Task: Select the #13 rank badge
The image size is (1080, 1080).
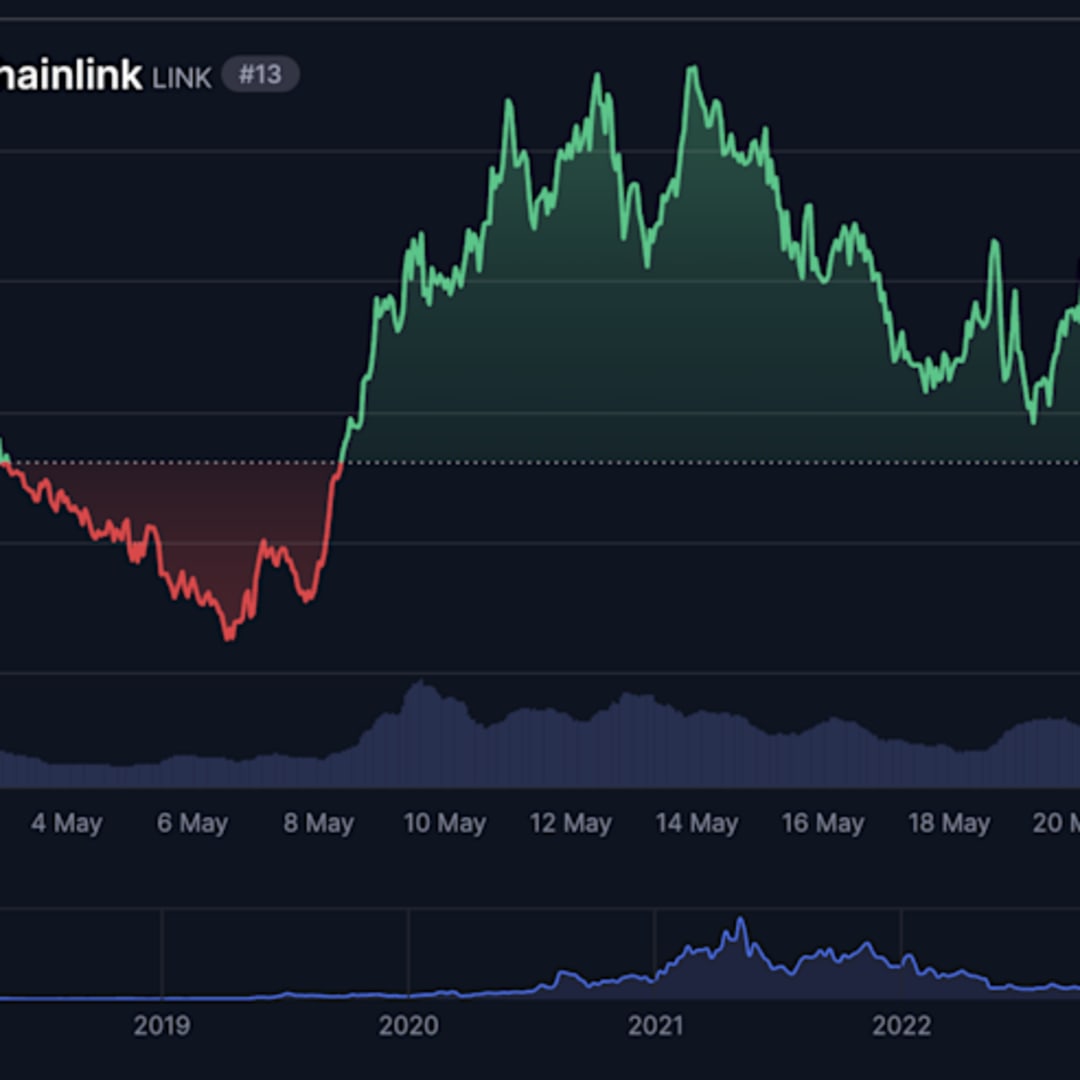Action: click(262, 73)
